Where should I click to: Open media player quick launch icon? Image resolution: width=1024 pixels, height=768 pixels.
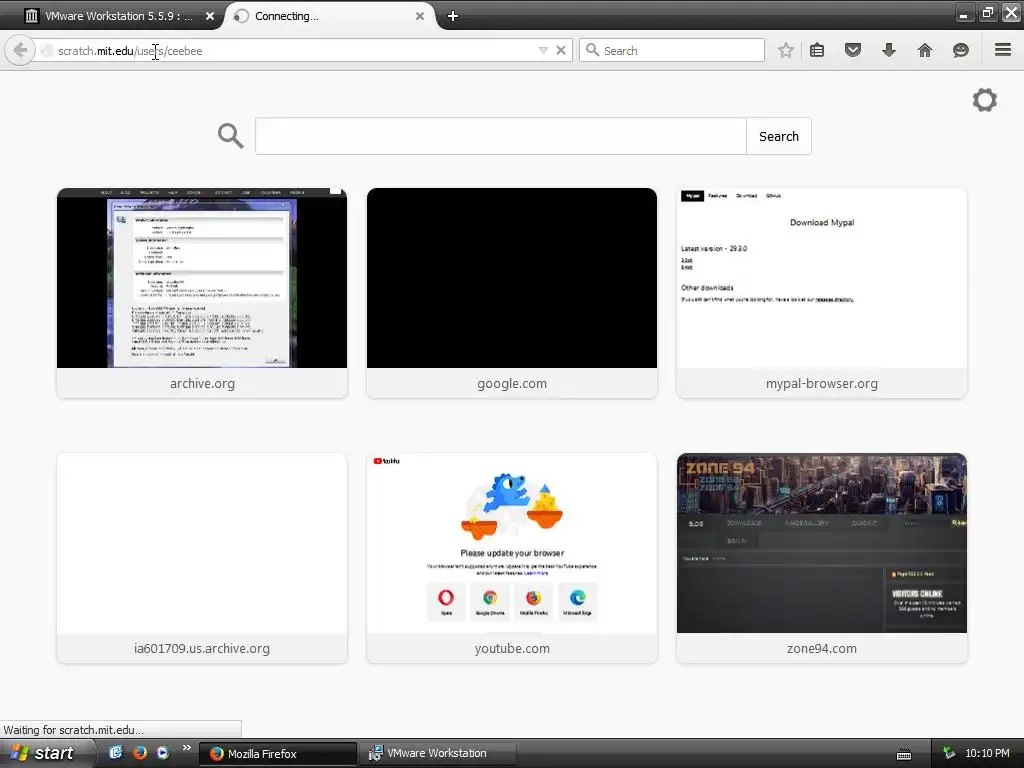(x=163, y=753)
